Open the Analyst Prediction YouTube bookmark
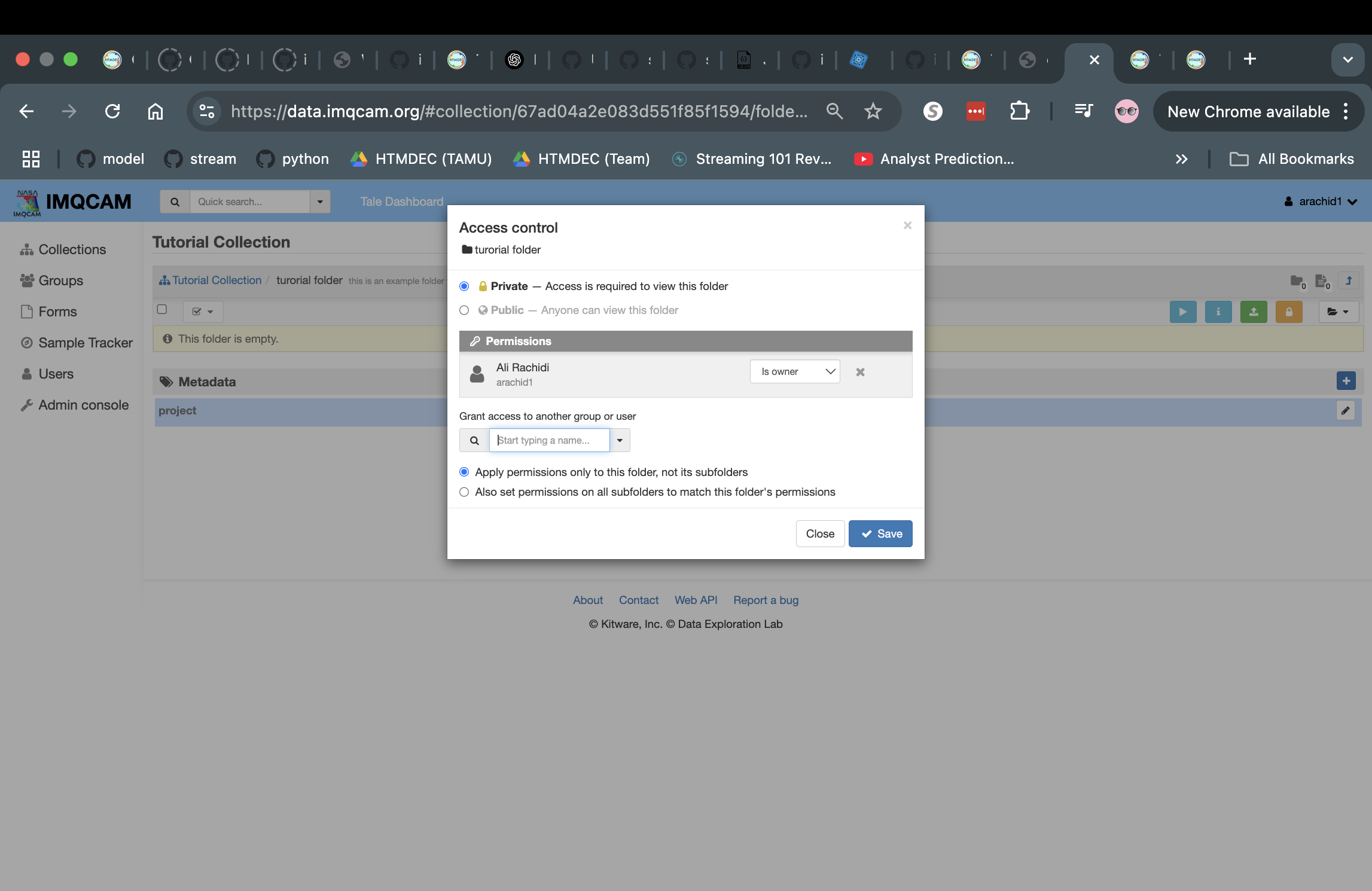Image resolution: width=1372 pixels, height=891 pixels. 934,159
